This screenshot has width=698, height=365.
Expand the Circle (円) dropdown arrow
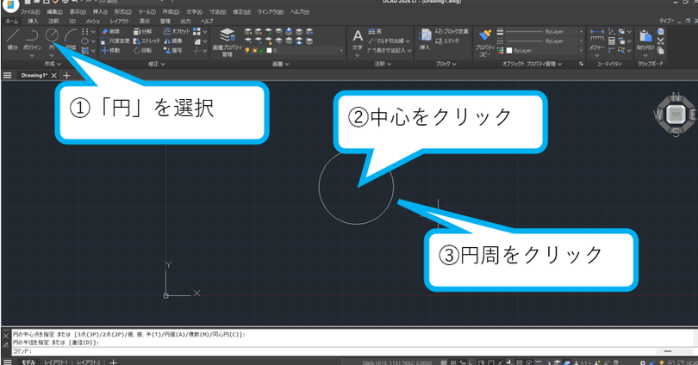pos(52,56)
